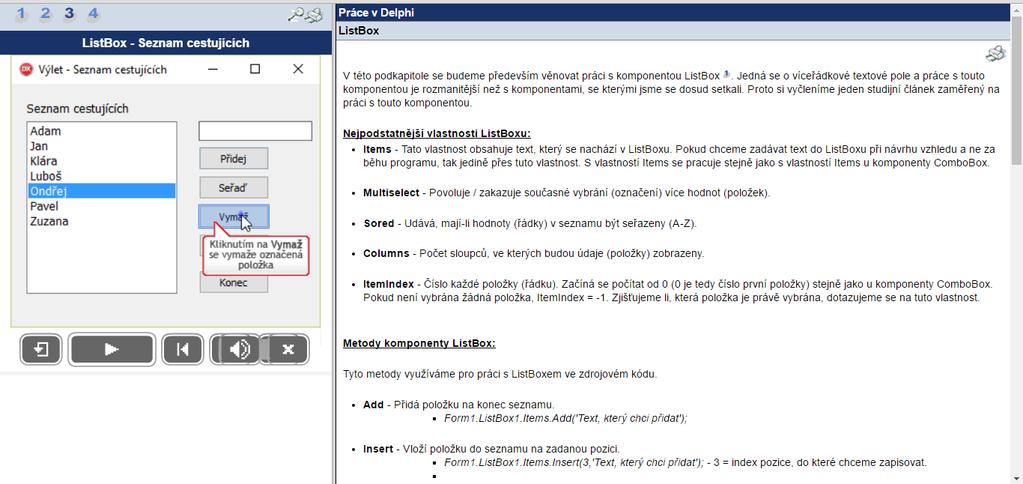Click the 'Práce v Delphi' header
1023x484 pixels.
673,12
